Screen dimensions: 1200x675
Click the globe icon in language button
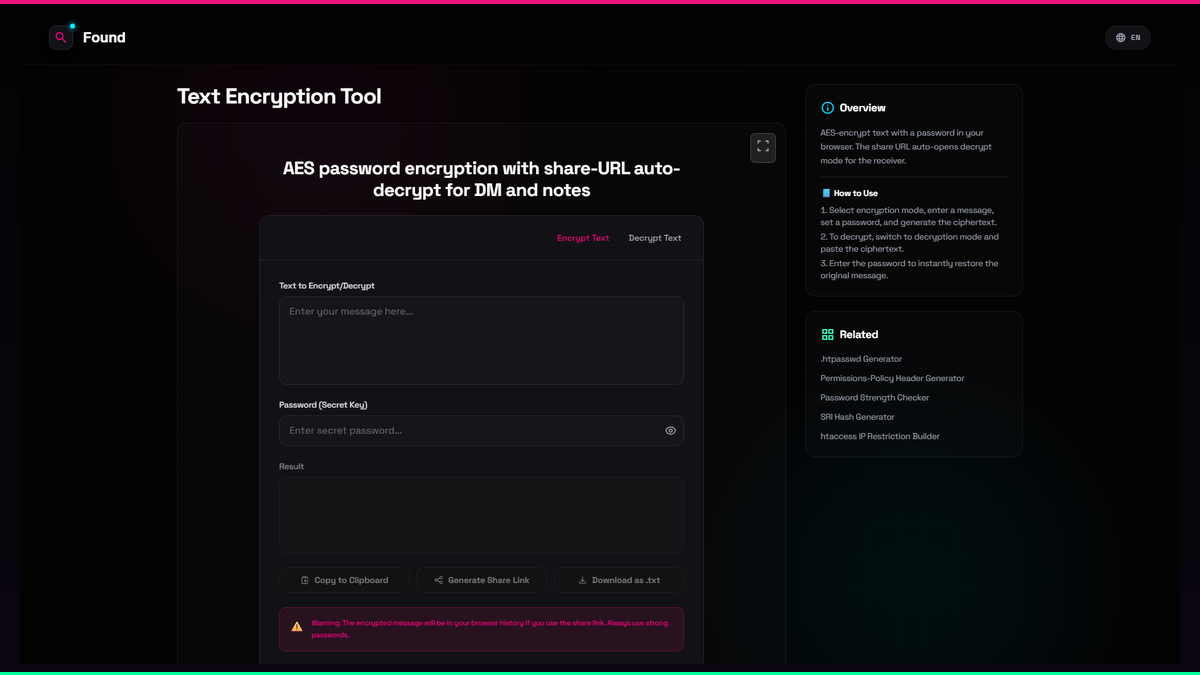pyautogui.click(x=1121, y=38)
